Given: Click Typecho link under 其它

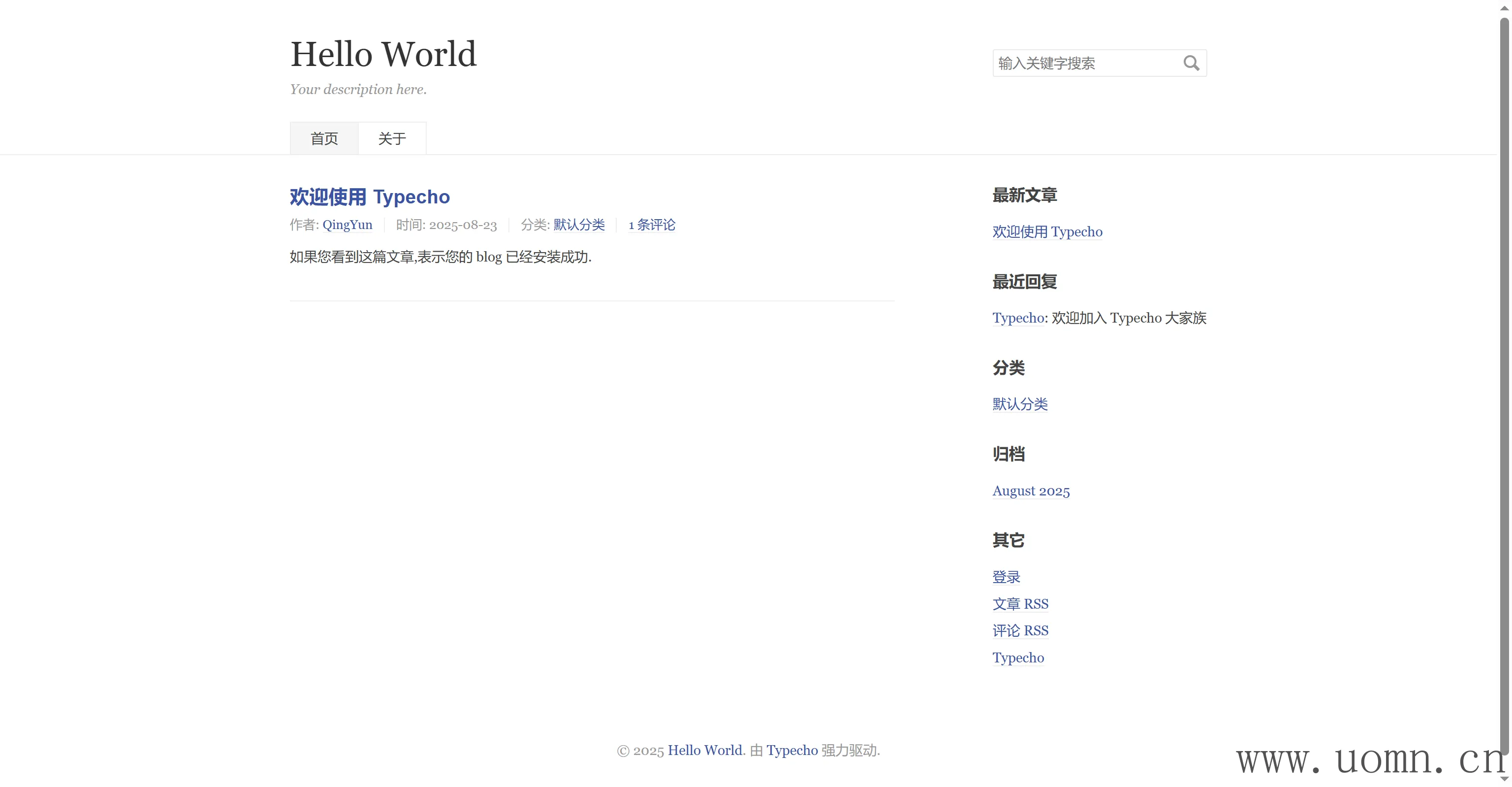Looking at the screenshot, I should tap(1018, 658).
